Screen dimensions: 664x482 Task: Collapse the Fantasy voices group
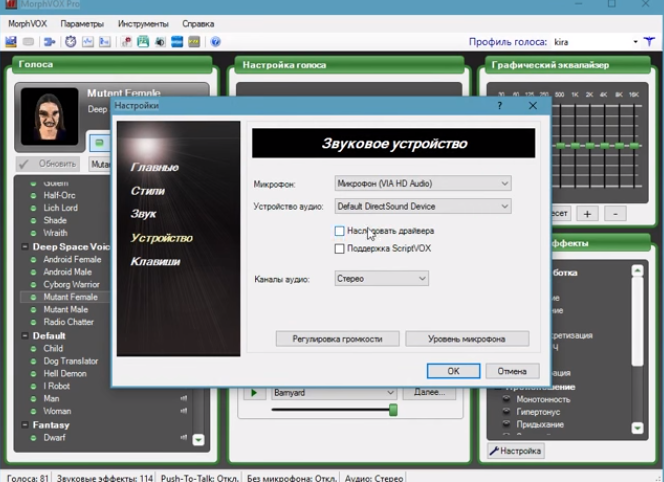[x=25, y=425]
